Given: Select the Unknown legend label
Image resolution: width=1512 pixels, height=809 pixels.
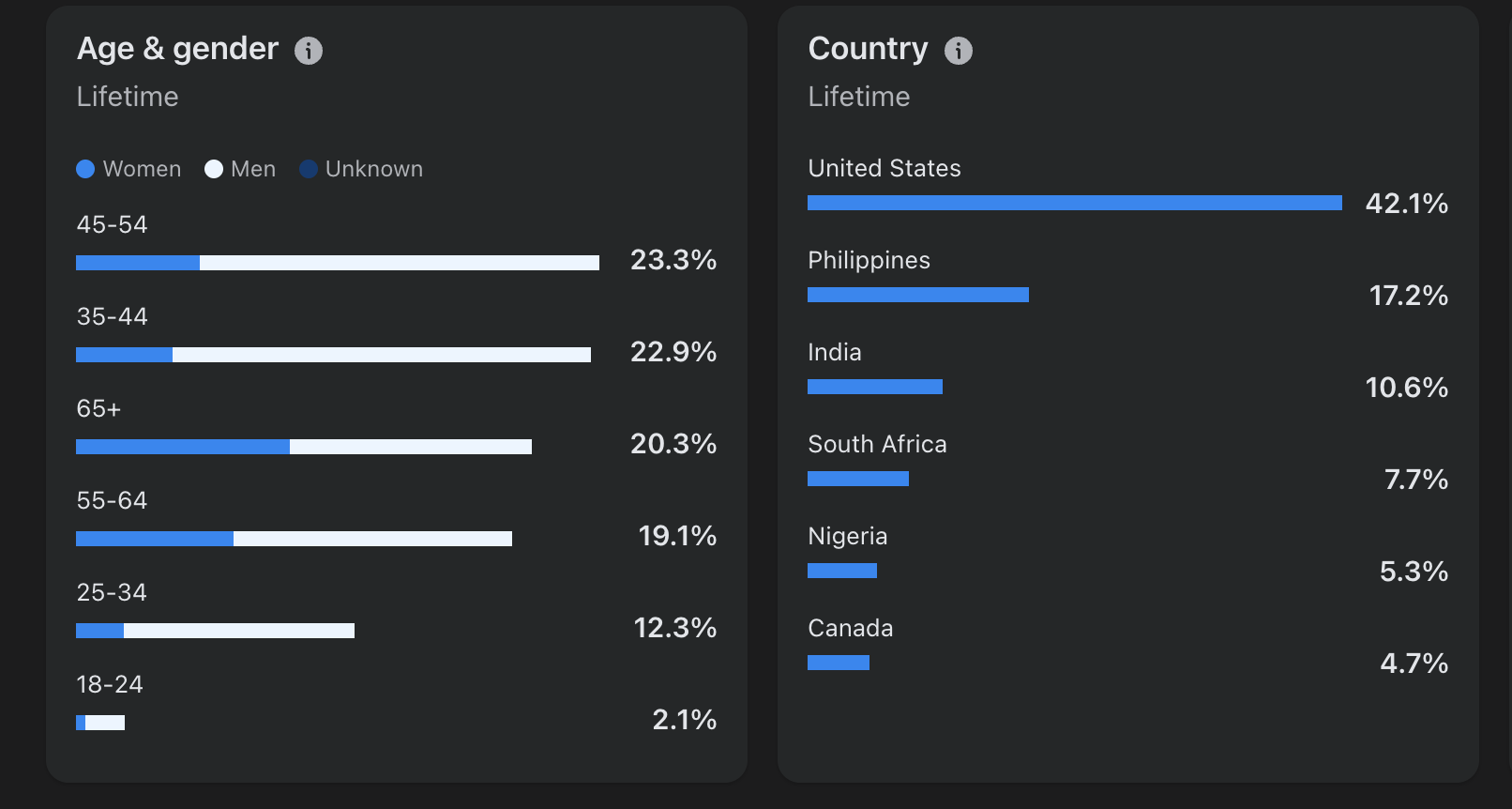Looking at the screenshot, I should 374,169.
